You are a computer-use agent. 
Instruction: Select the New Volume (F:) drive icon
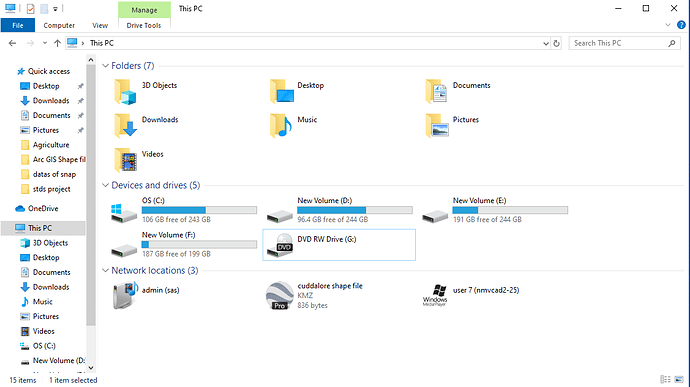(124, 250)
